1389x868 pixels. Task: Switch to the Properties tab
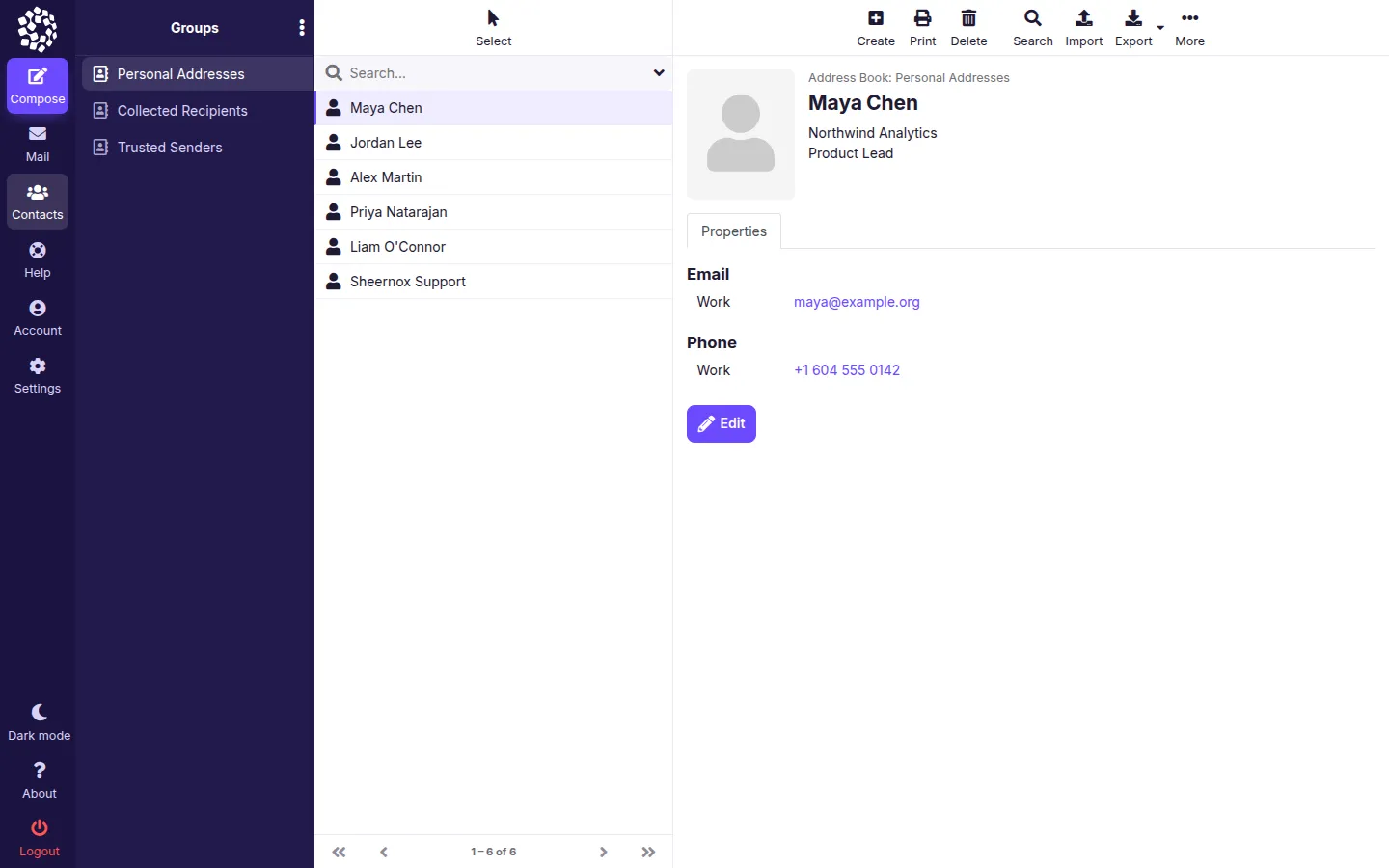pyautogui.click(x=734, y=231)
